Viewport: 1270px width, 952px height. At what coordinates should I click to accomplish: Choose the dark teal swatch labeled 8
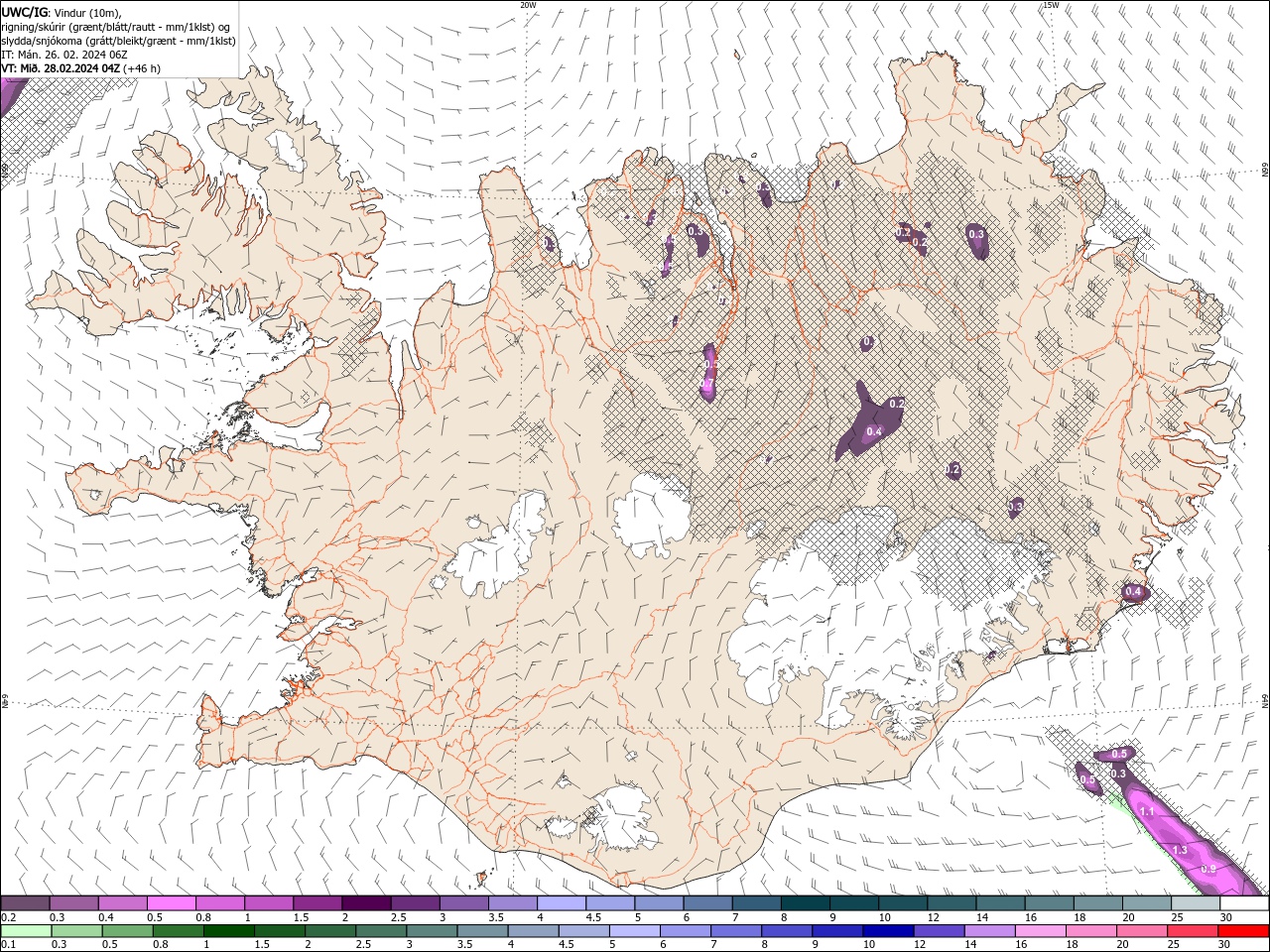point(805,903)
